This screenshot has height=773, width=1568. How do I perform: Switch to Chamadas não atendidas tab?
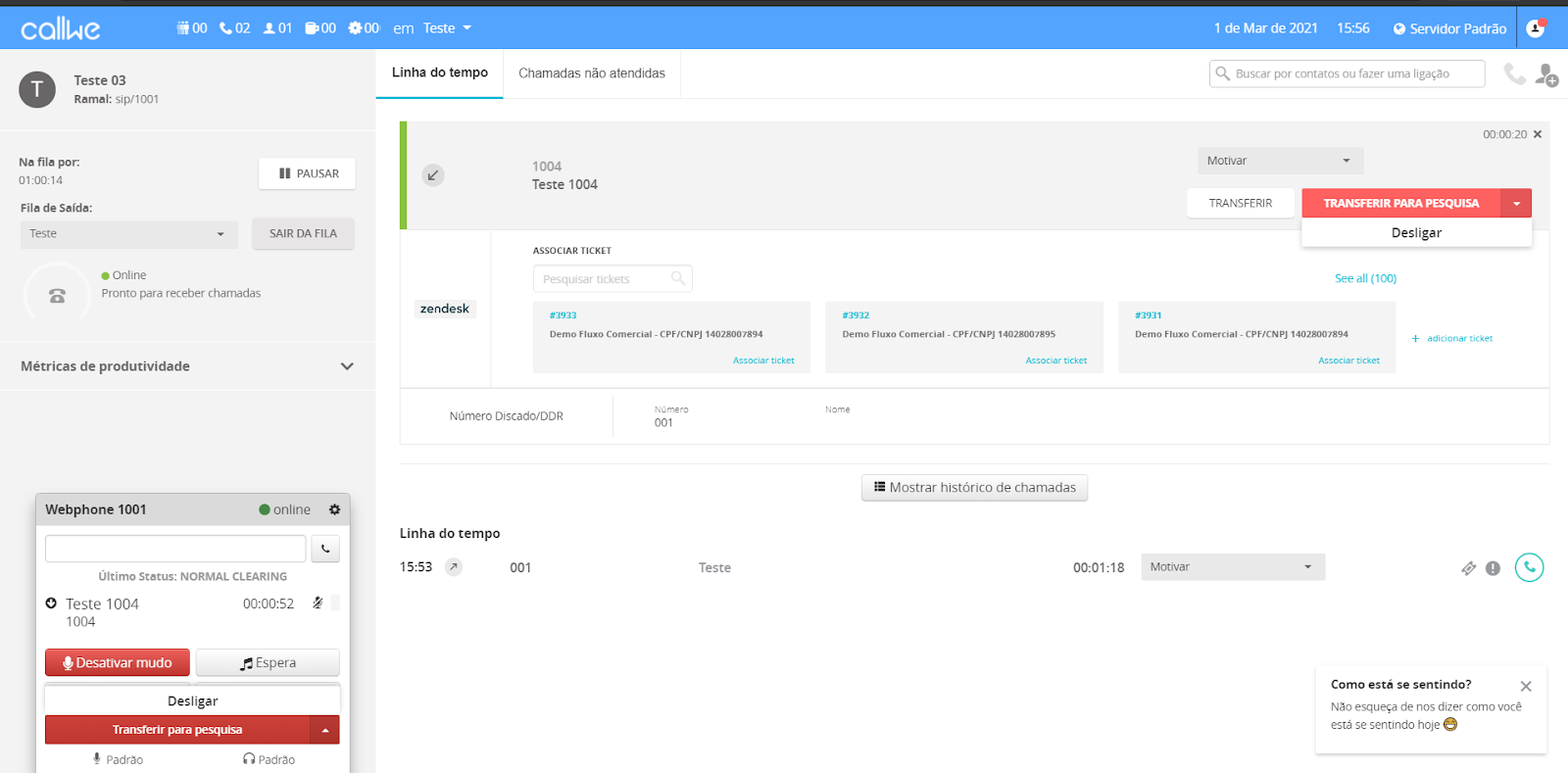(591, 73)
